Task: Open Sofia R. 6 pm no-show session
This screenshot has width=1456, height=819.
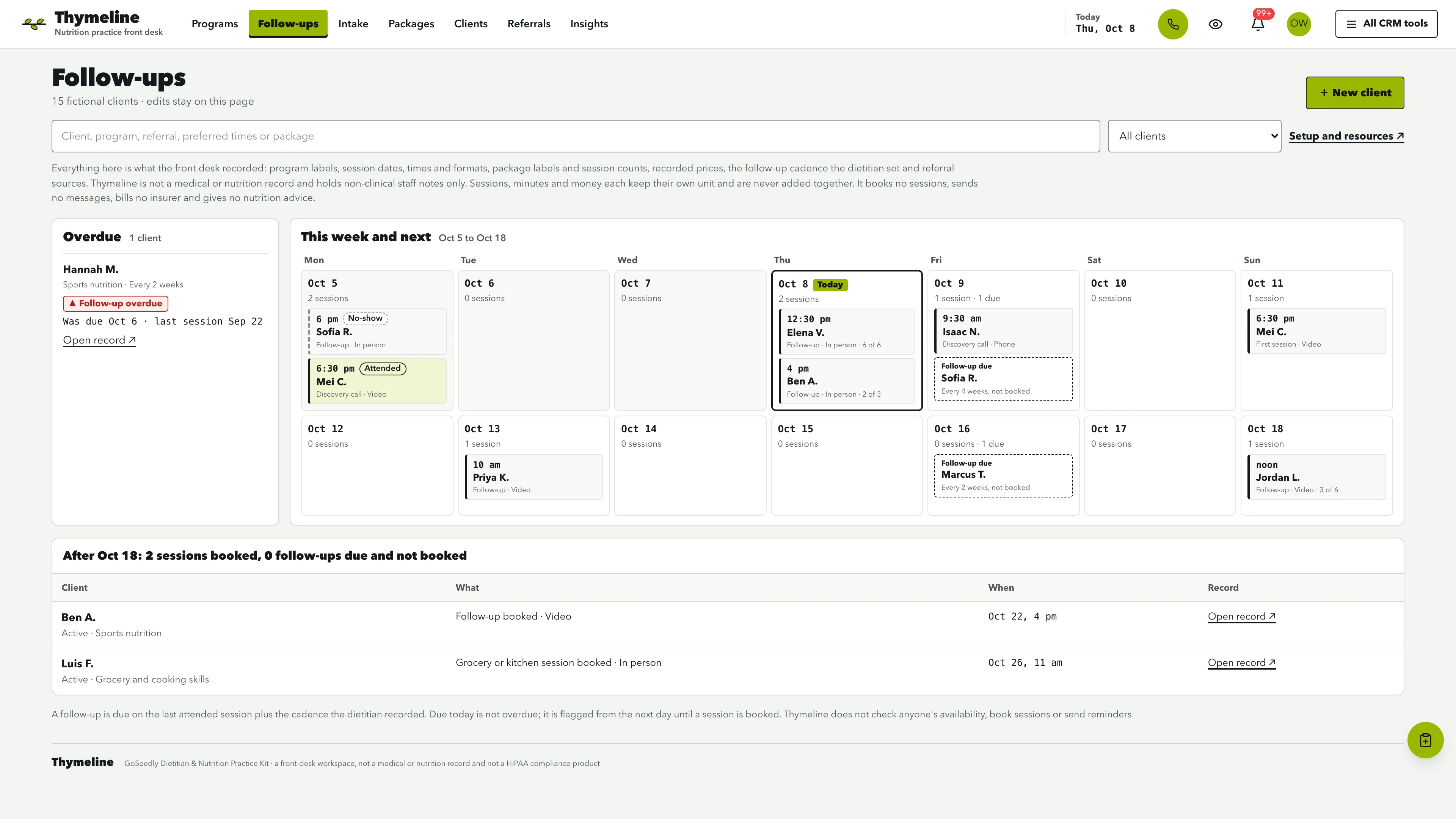Action: click(377, 331)
